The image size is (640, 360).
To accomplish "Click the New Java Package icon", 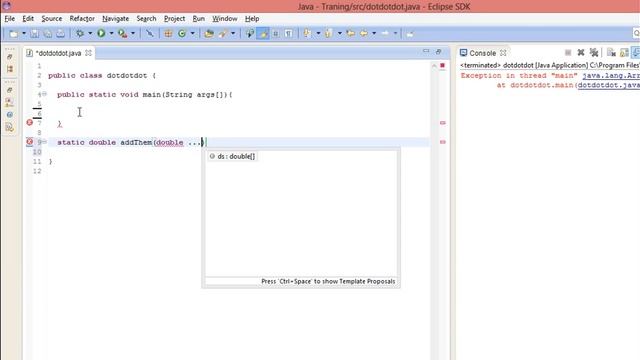I will (168, 33).
